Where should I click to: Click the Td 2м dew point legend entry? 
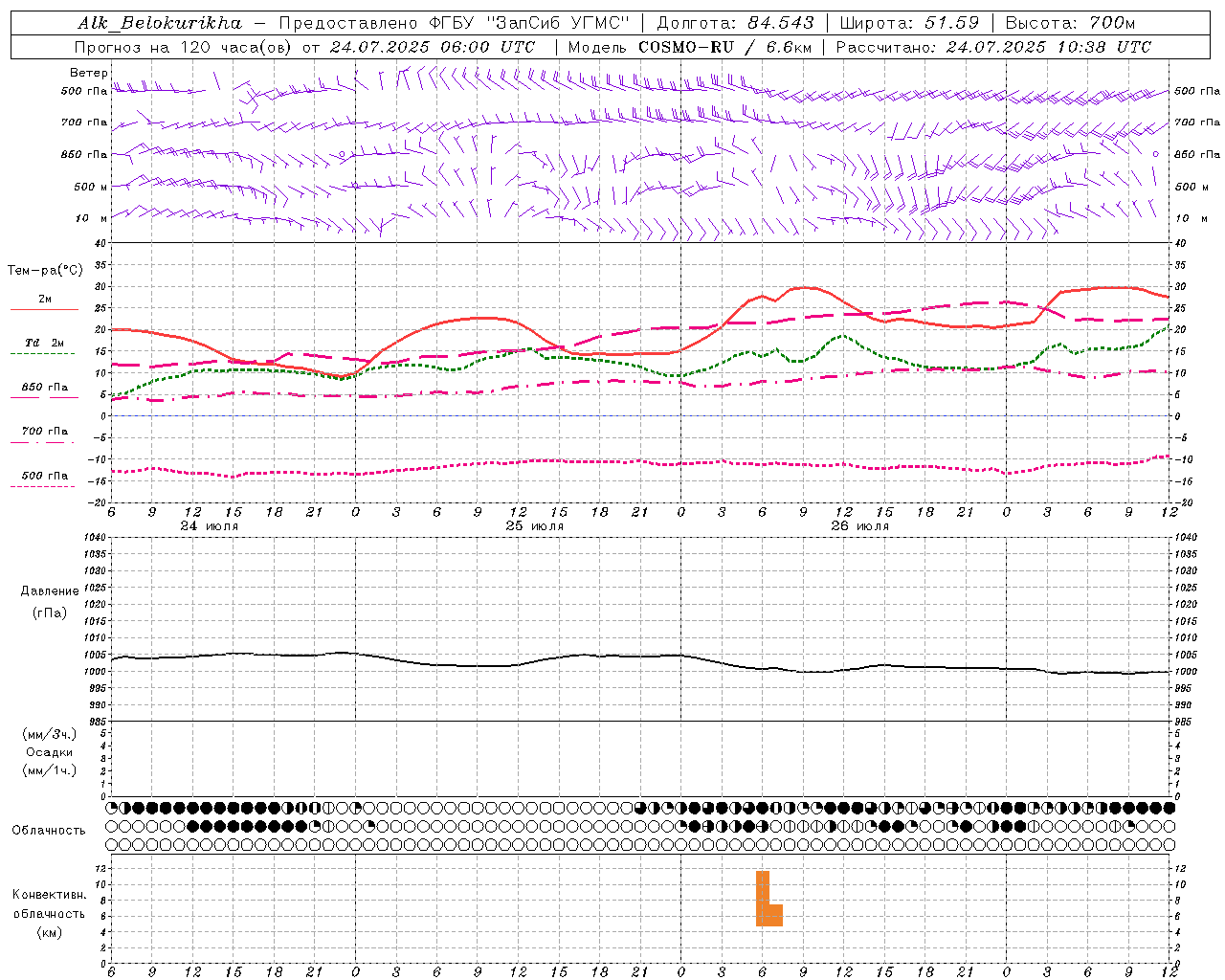44,344
